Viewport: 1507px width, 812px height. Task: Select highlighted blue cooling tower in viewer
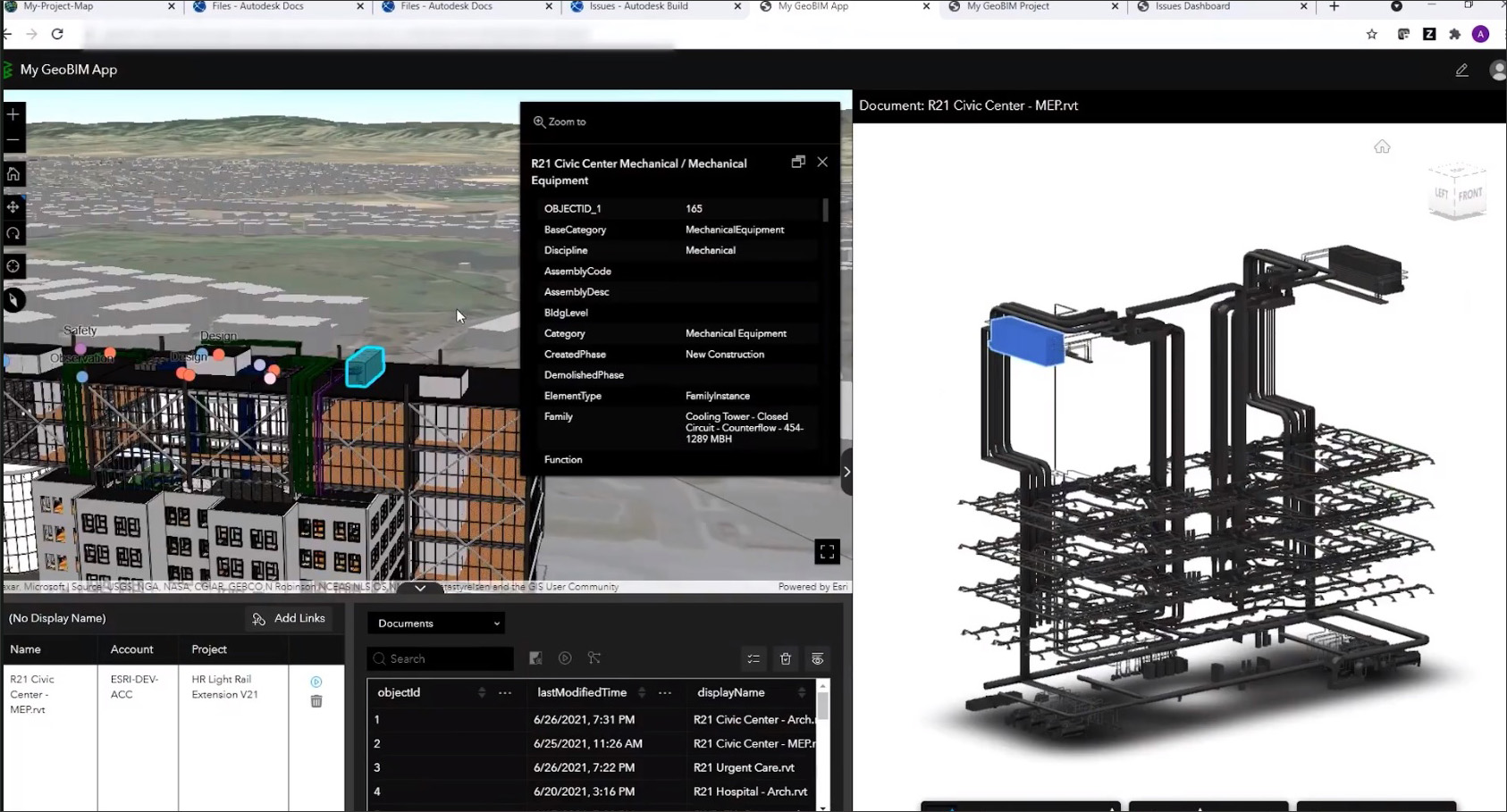[x=1026, y=340]
